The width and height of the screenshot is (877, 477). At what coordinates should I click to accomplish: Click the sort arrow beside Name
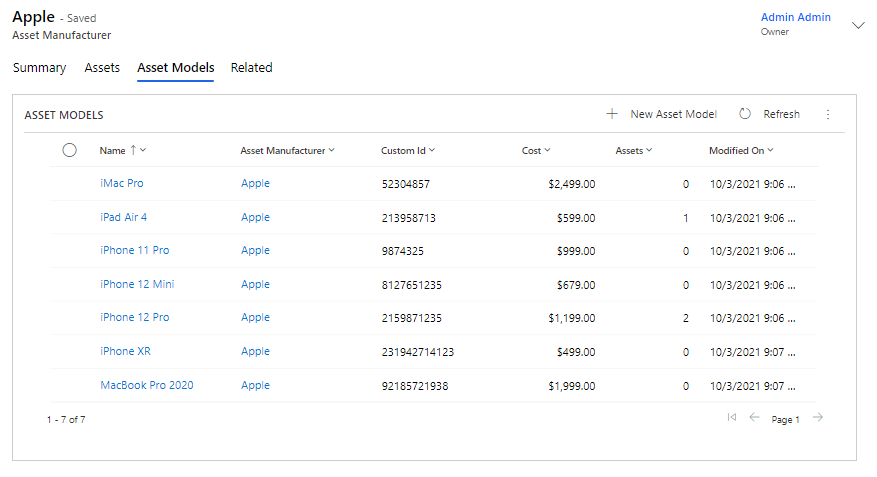(x=133, y=150)
